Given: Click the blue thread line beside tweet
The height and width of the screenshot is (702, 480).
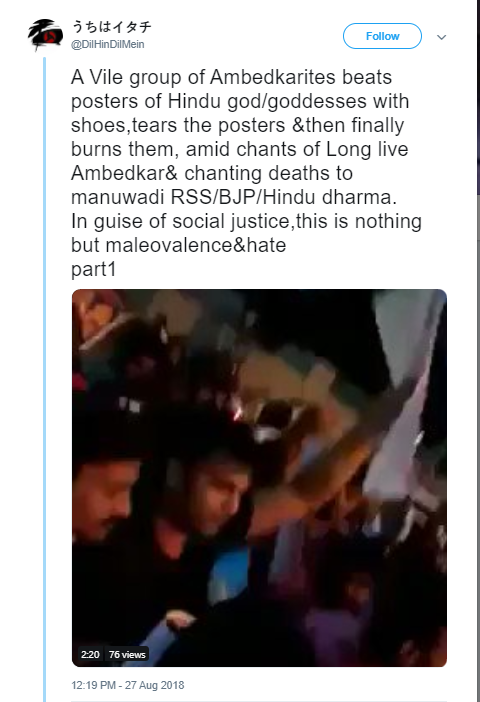Looking at the screenshot, I should [x=44, y=376].
